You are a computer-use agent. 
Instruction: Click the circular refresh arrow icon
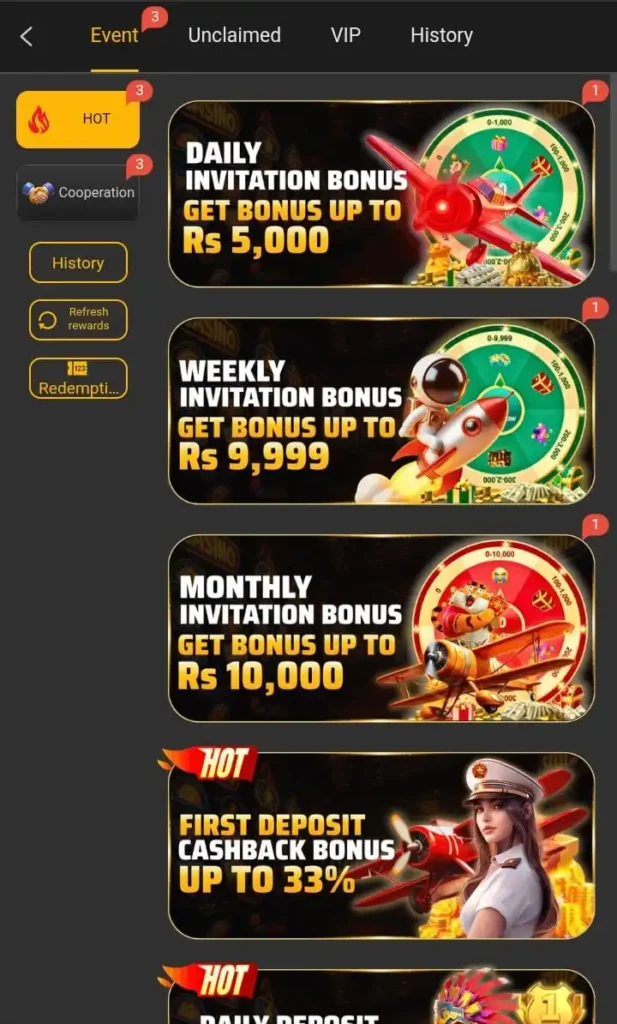click(x=47, y=320)
